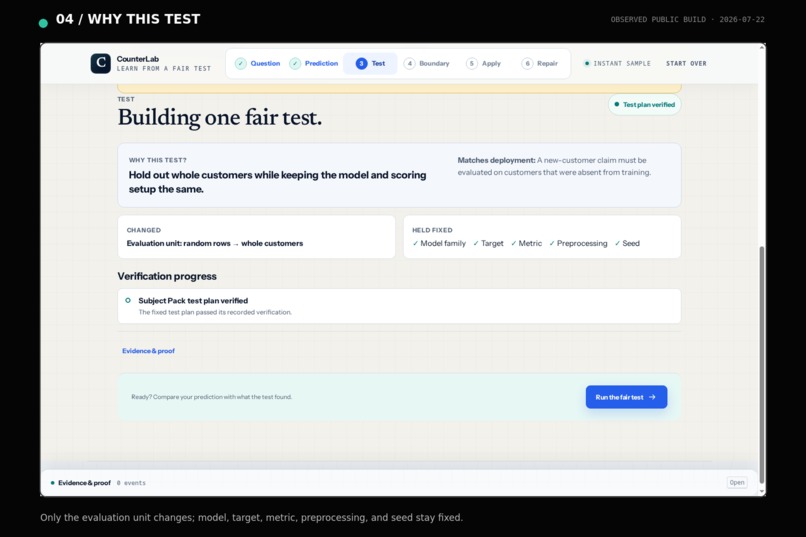
Task: Click the Target held-fixed item
Action: coord(488,243)
